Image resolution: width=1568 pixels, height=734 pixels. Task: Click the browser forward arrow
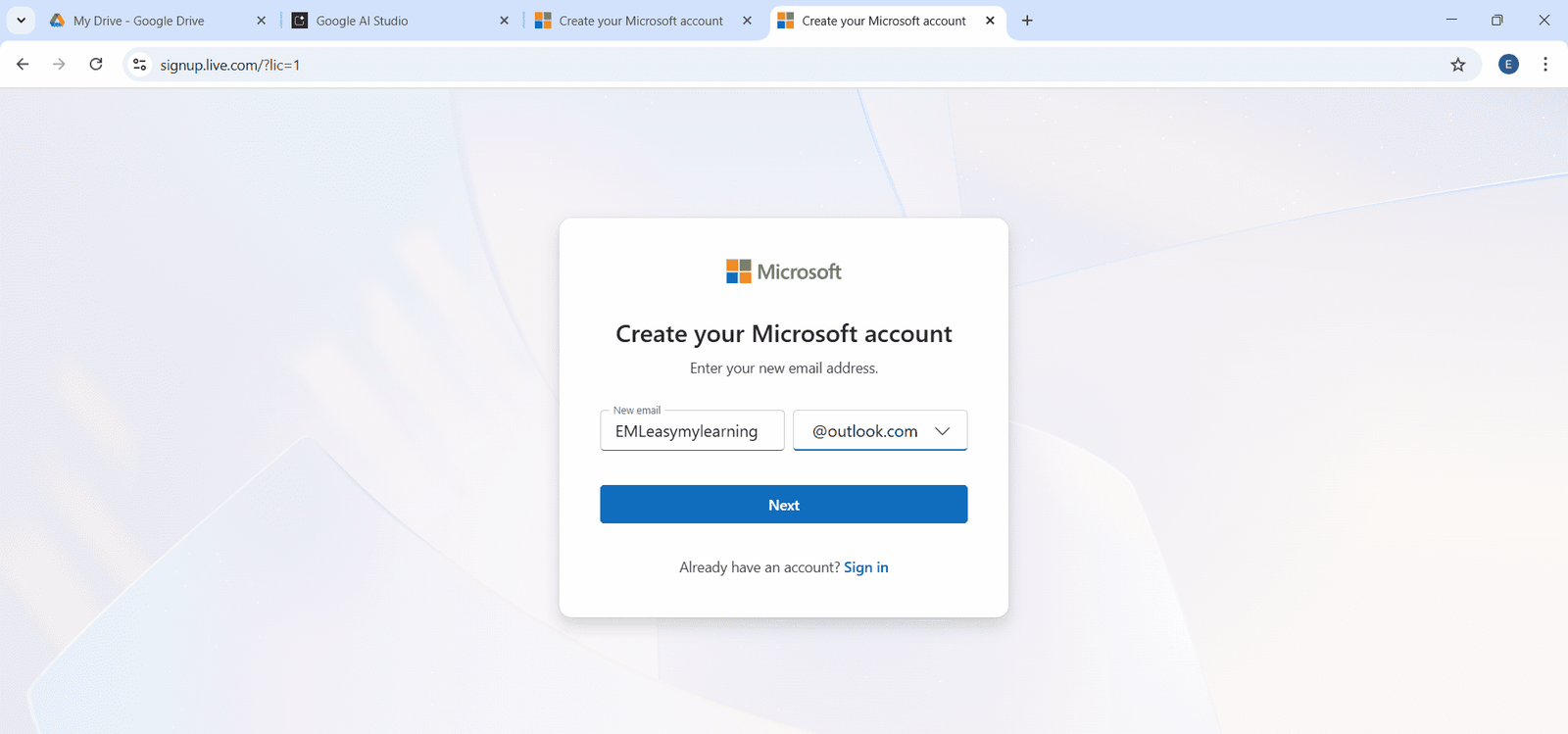pyautogui.click(x=59, y=65)
